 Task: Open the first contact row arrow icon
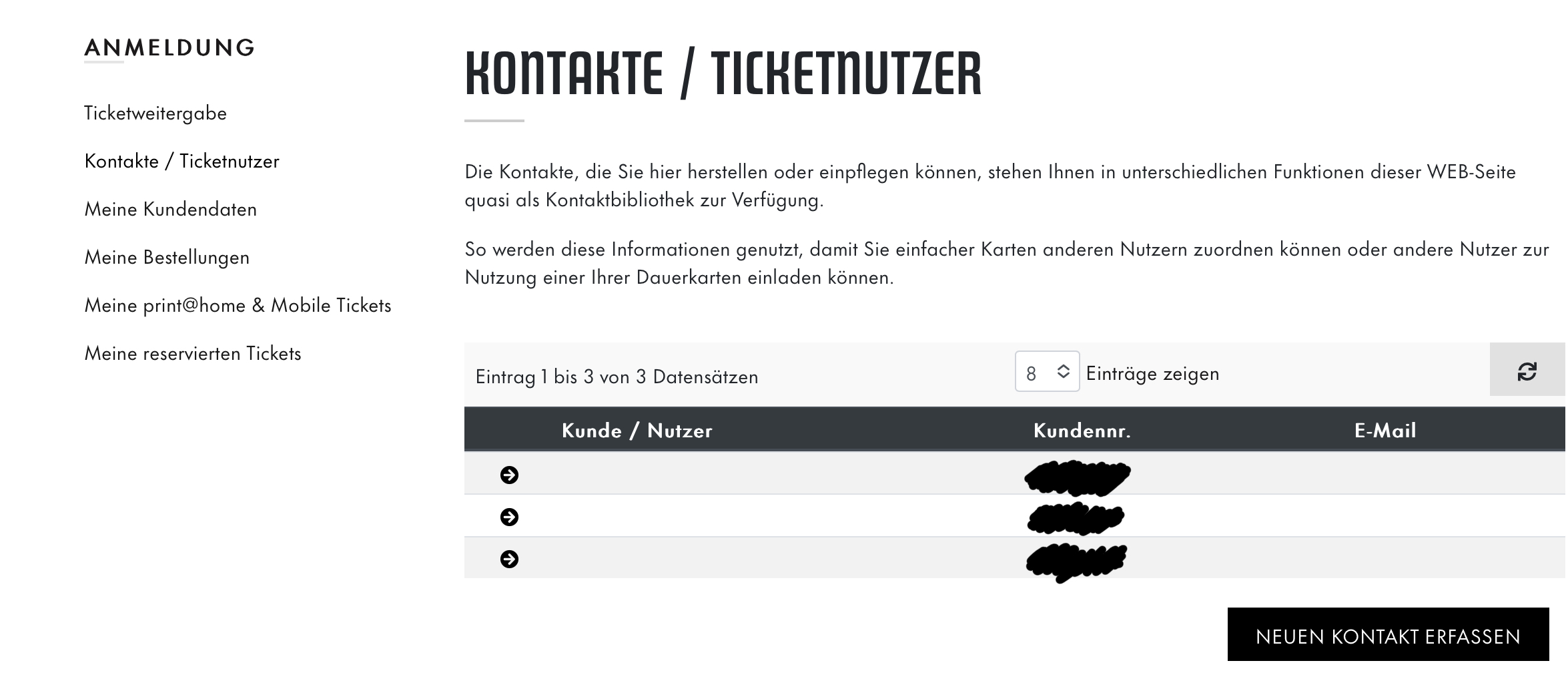(509, 475)
